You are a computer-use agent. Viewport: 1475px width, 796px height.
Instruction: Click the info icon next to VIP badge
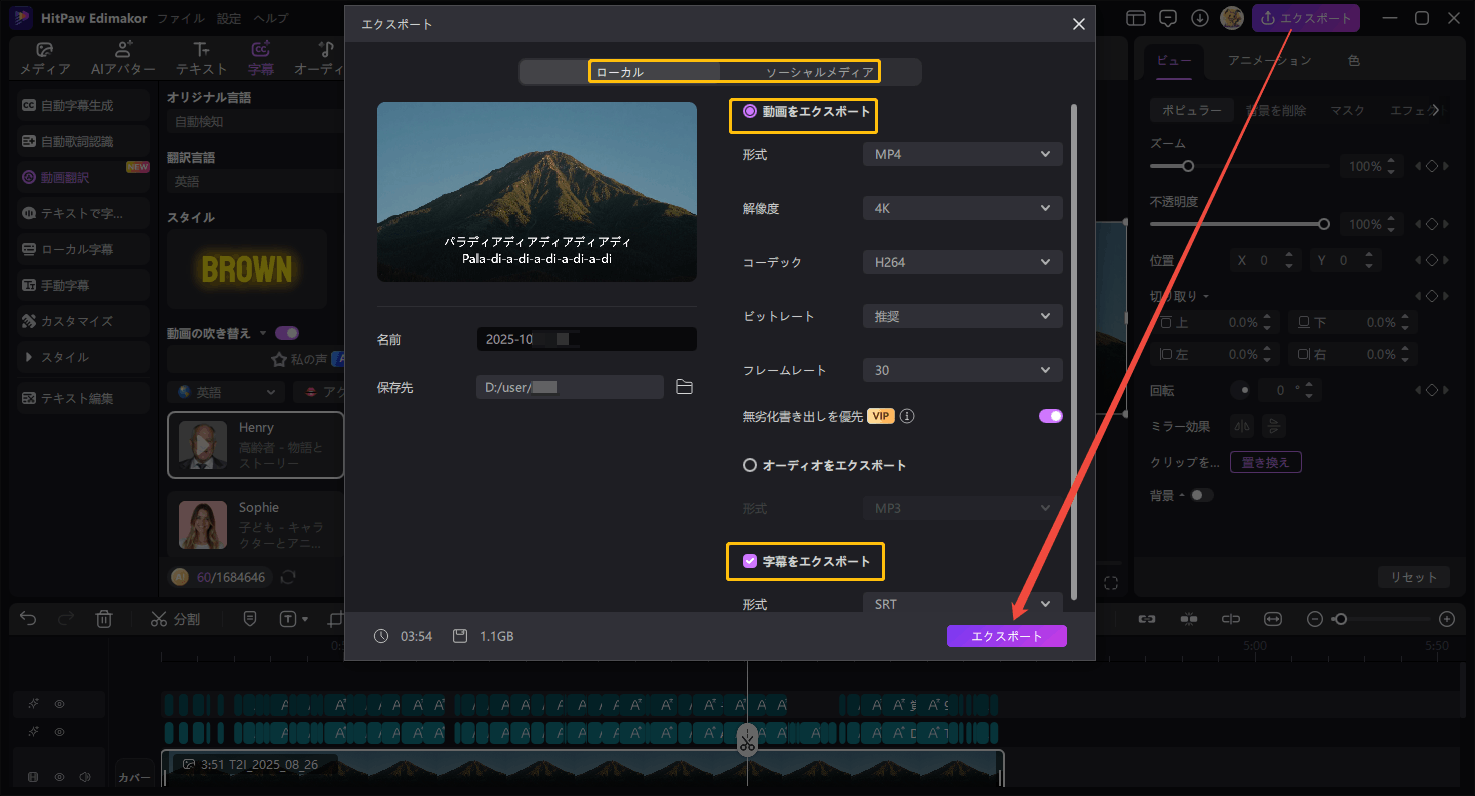[908, 416]
